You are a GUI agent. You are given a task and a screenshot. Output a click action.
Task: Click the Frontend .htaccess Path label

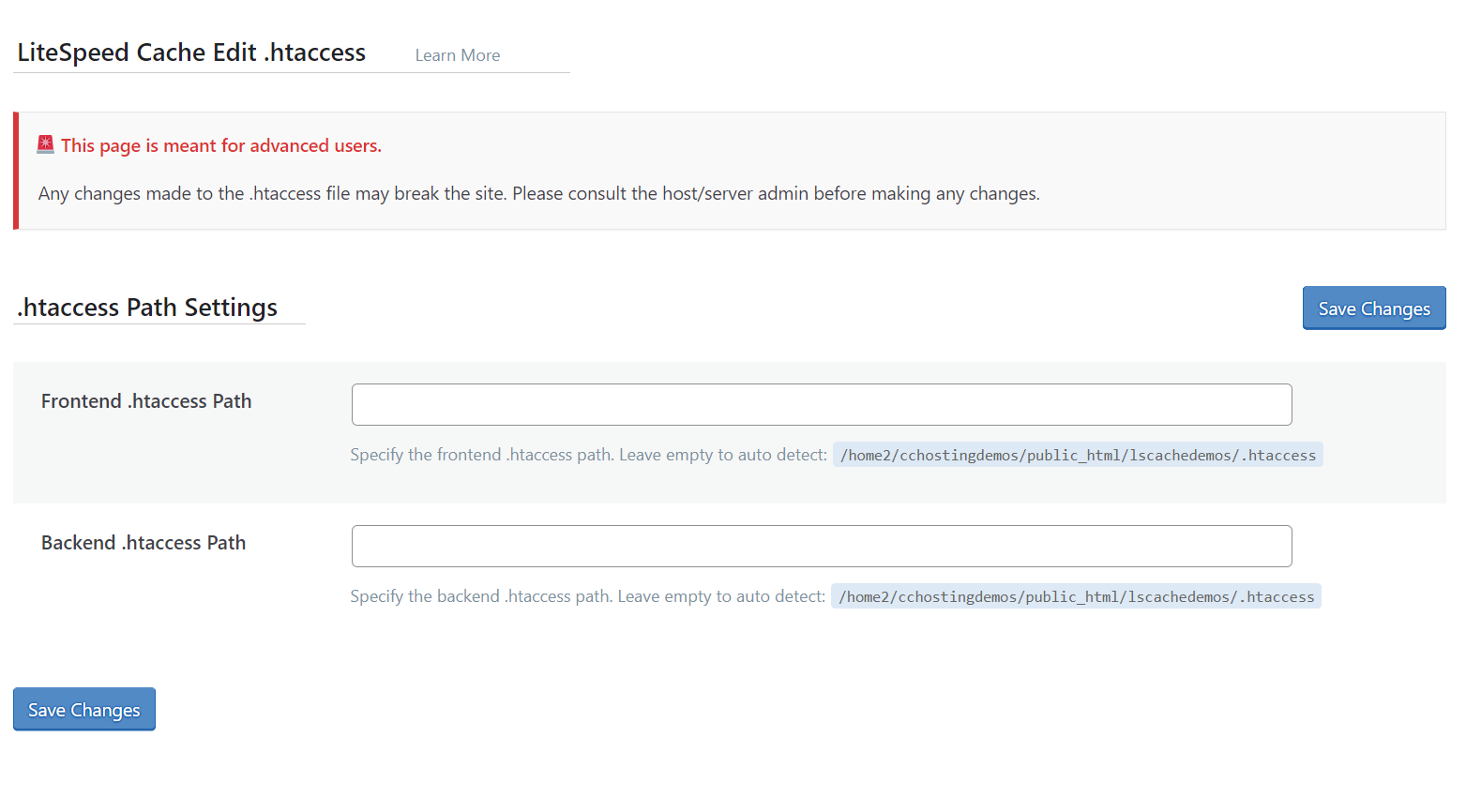146,401
